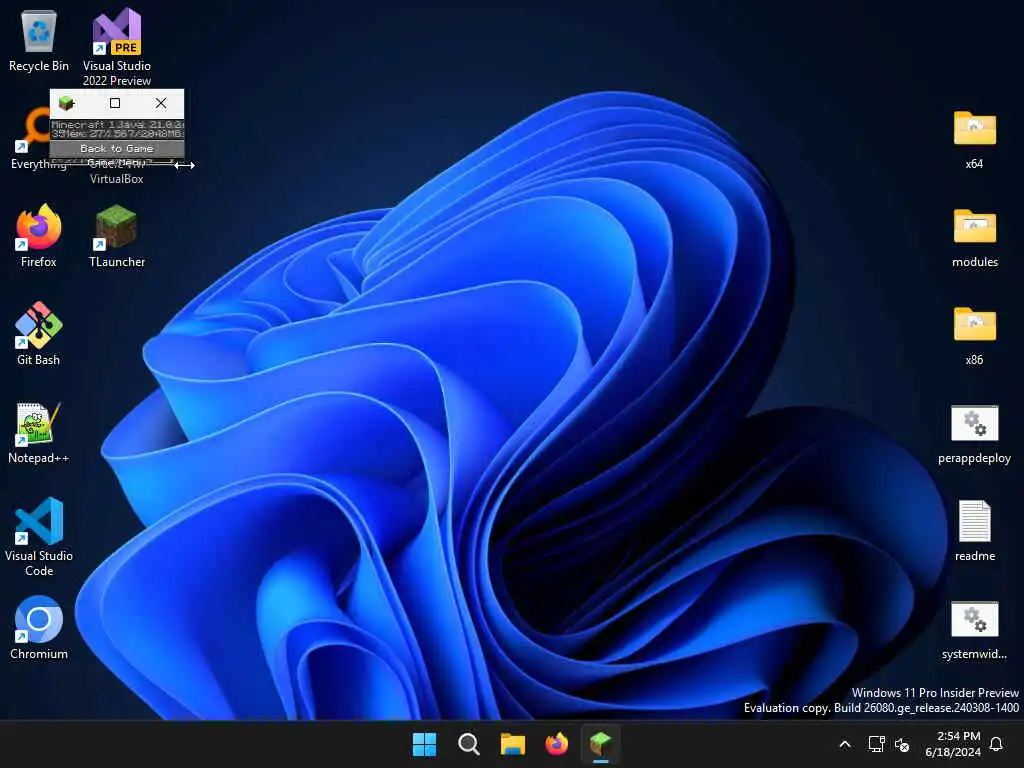Show hidden system tray icons

844,744
